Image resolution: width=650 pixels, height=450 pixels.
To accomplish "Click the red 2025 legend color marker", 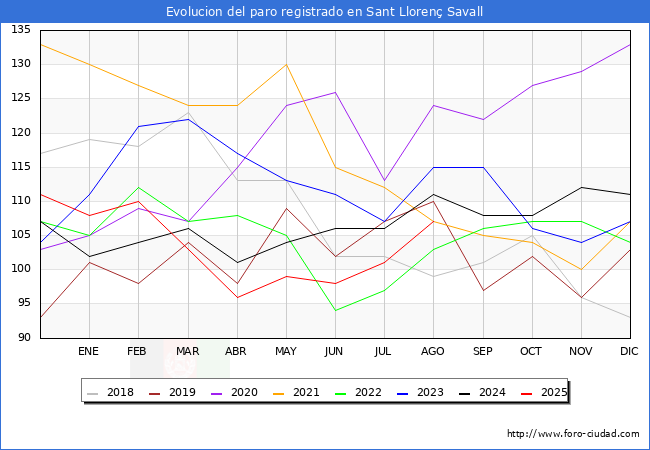I will point(526,393).
